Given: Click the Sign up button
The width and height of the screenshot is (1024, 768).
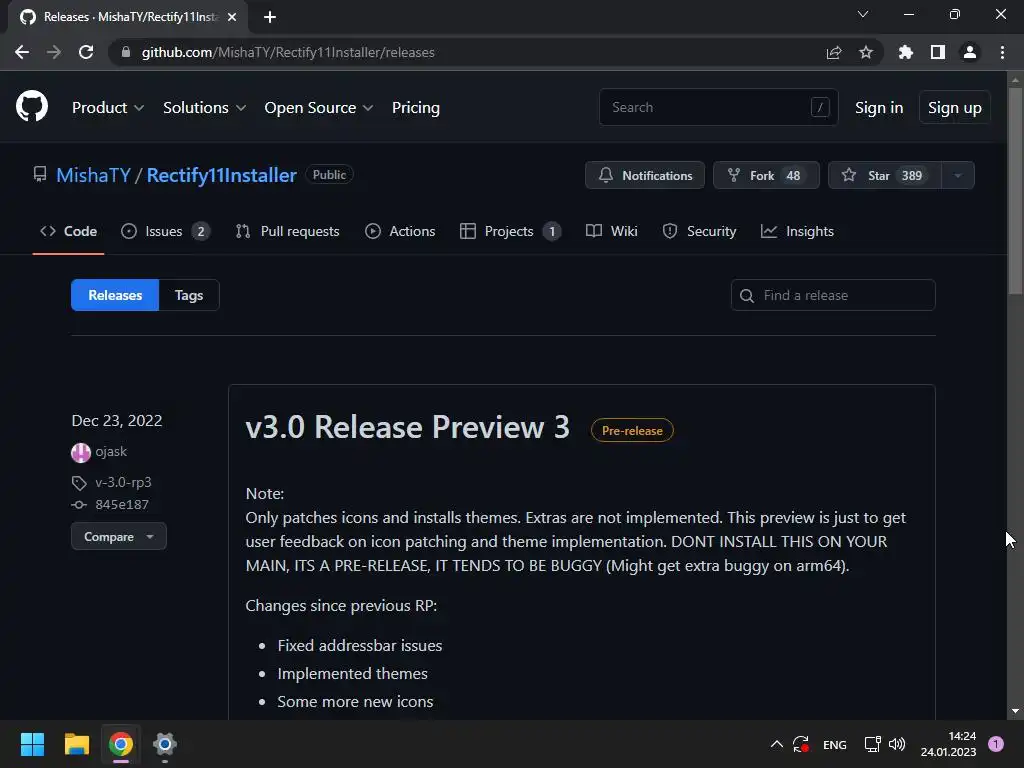Looking at the screenshot, I should pyautogui.click(x=954, y=108).
